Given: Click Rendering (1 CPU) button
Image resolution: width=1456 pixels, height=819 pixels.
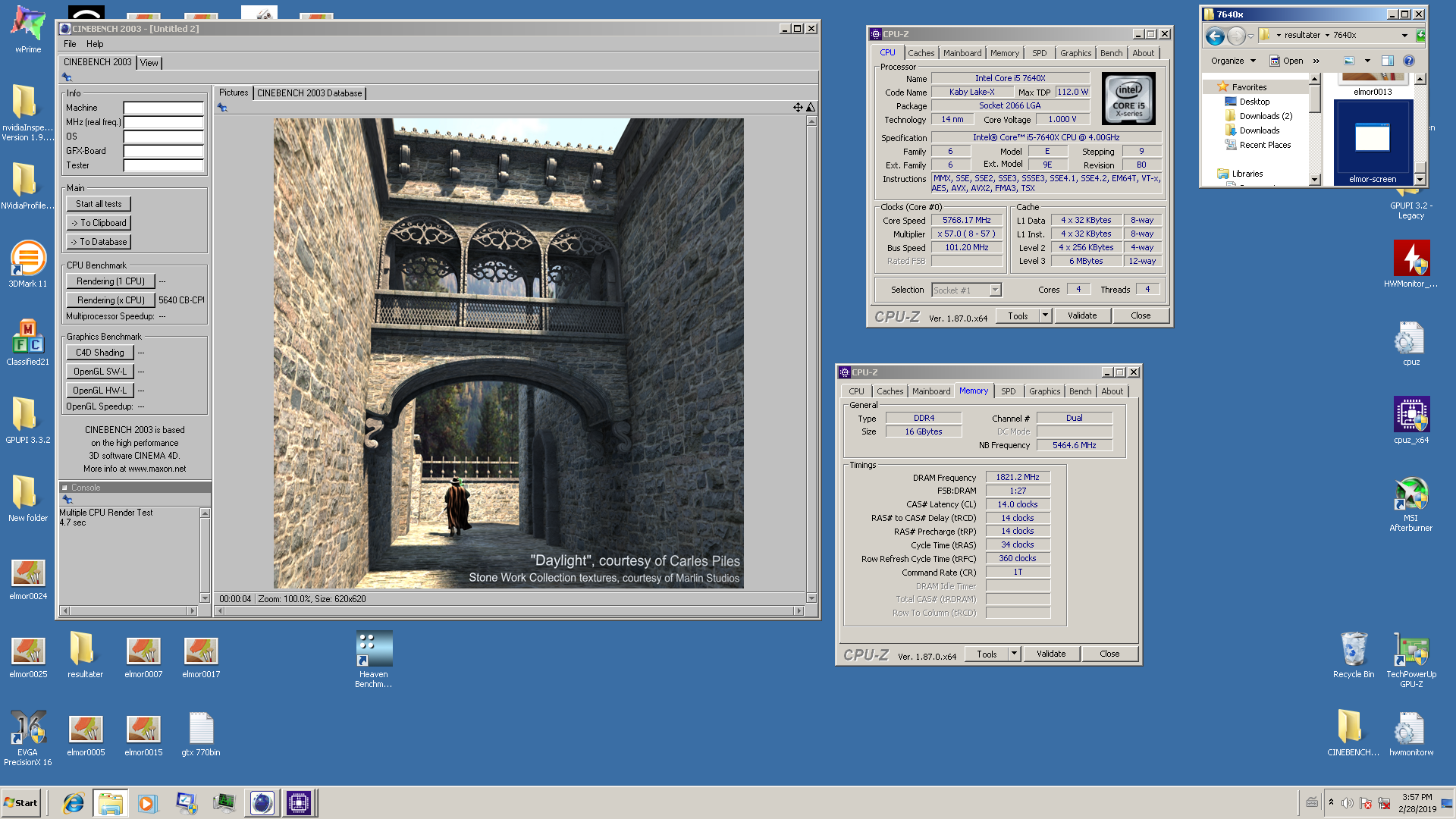Looking at the screenshot, I should tap(111, 281).
